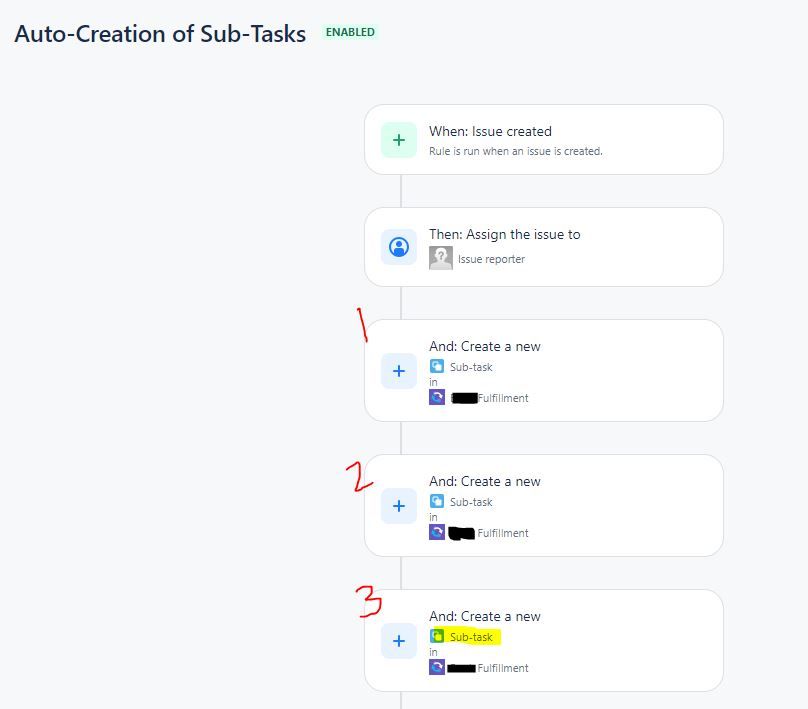The image size is (808, 709).
Task: Click the Issue reporter avatar thumbnail
Action: pyautogui.click(x=440, y=258)
